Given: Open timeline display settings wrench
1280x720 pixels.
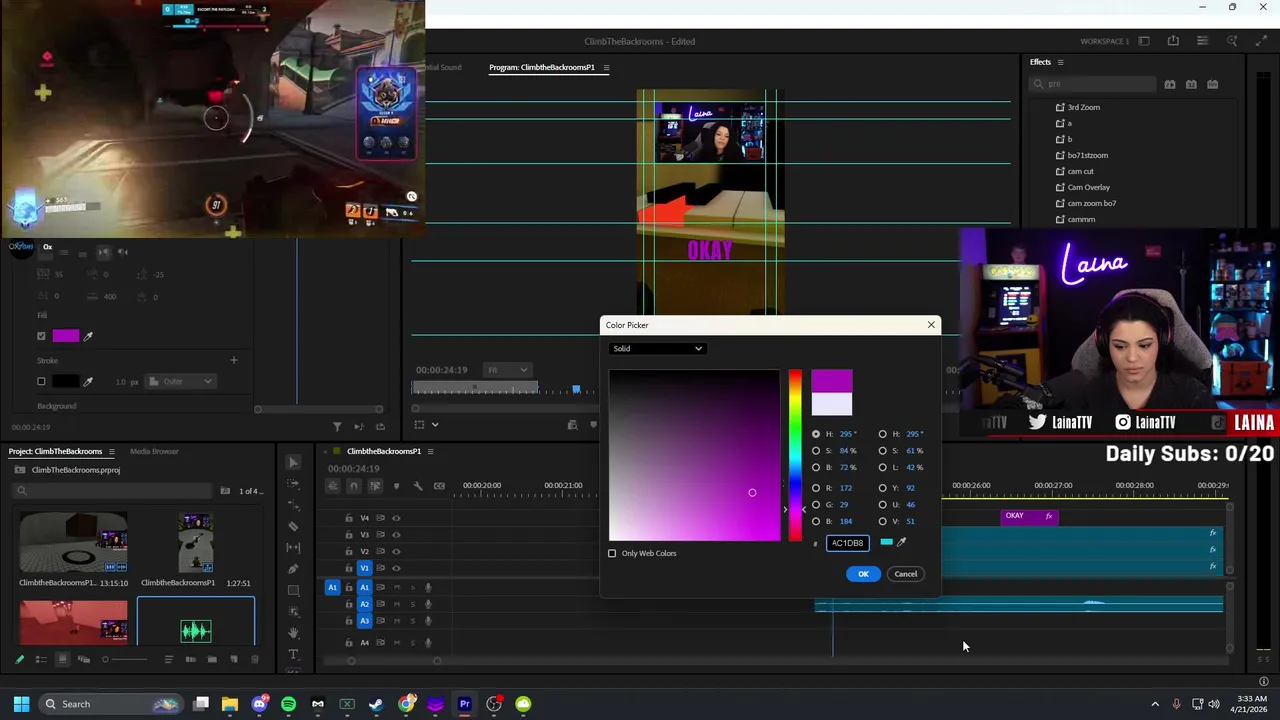Looking at the screenshot, I should (x=417, y=486).
